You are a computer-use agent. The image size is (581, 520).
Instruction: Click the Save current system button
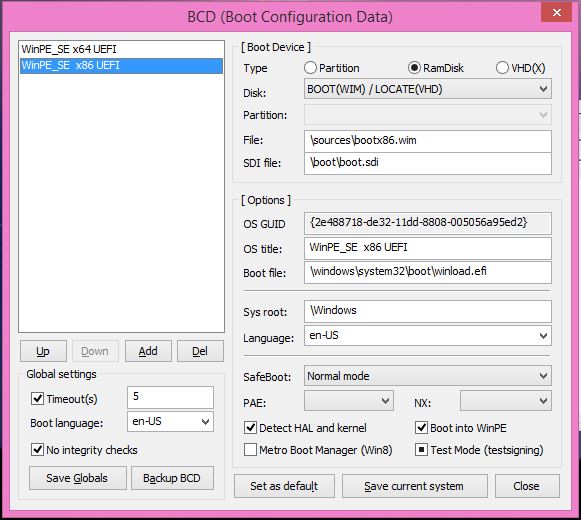click(x=415, y=486)
